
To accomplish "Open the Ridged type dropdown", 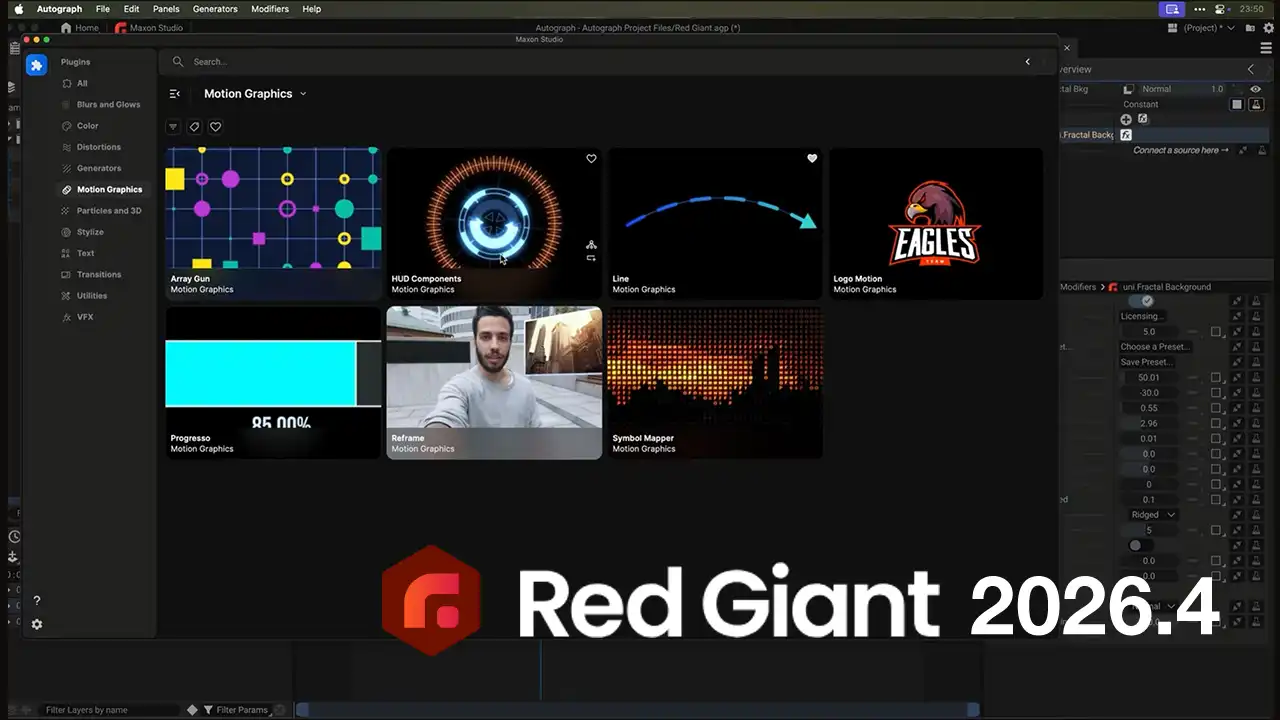I will [x=1153, y=515].
